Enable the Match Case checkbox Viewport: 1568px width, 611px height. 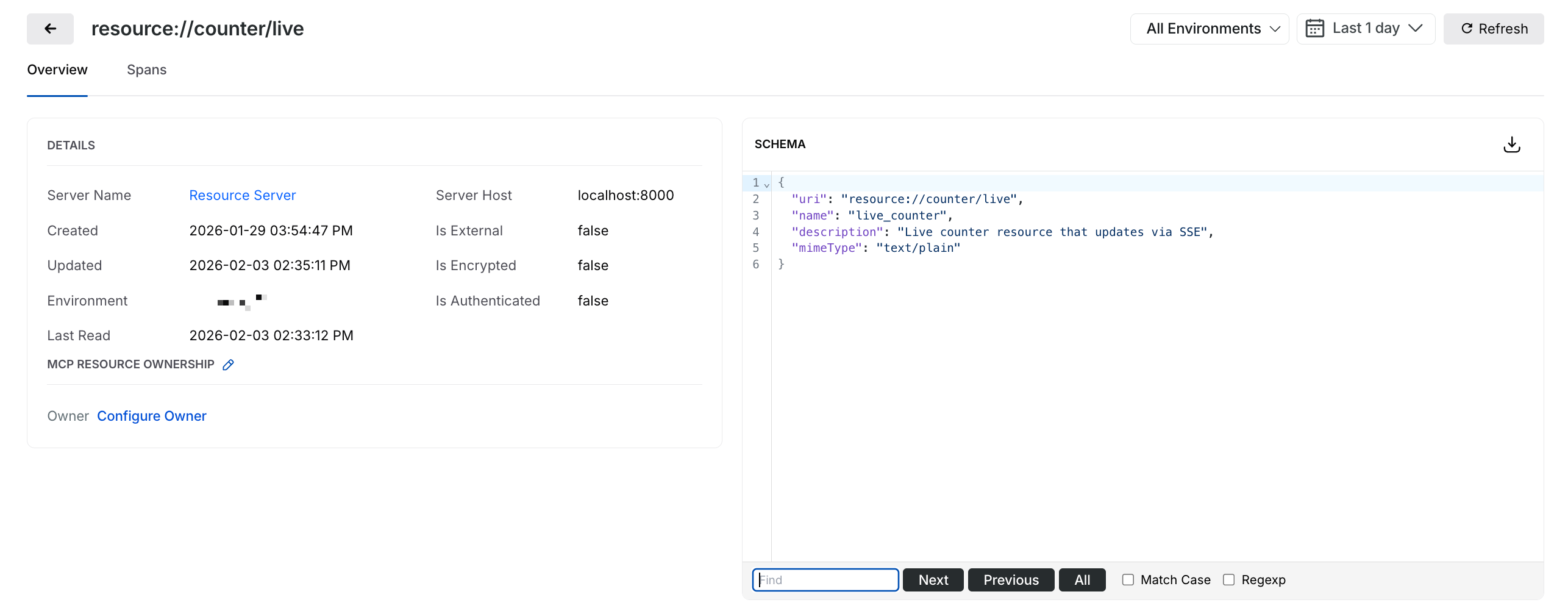1128,580
